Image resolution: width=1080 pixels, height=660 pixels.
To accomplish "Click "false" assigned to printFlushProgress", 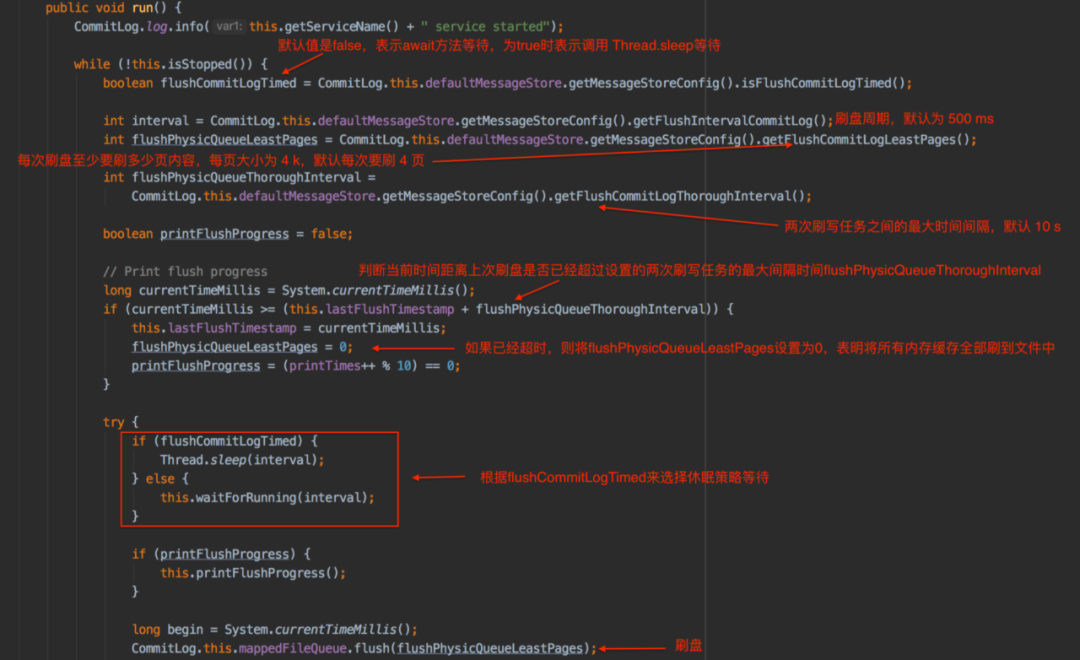I will point(329,234).
